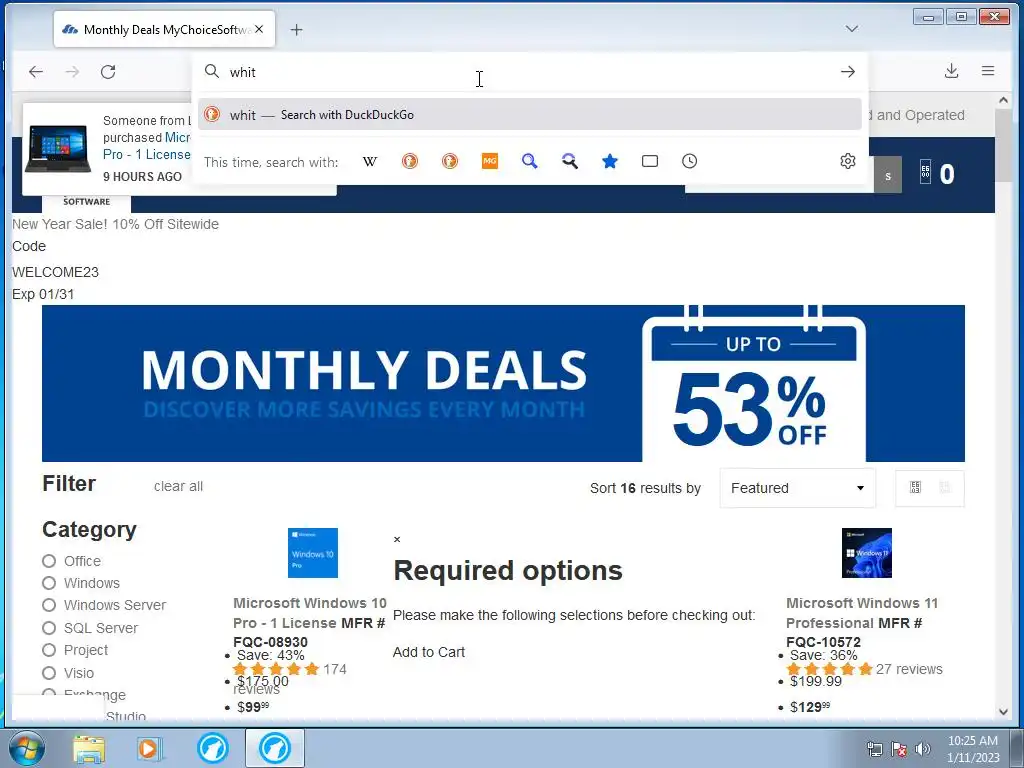Open a new tab with the plus button
This screenshot has width=1024, height=768.
pos(296,29)
